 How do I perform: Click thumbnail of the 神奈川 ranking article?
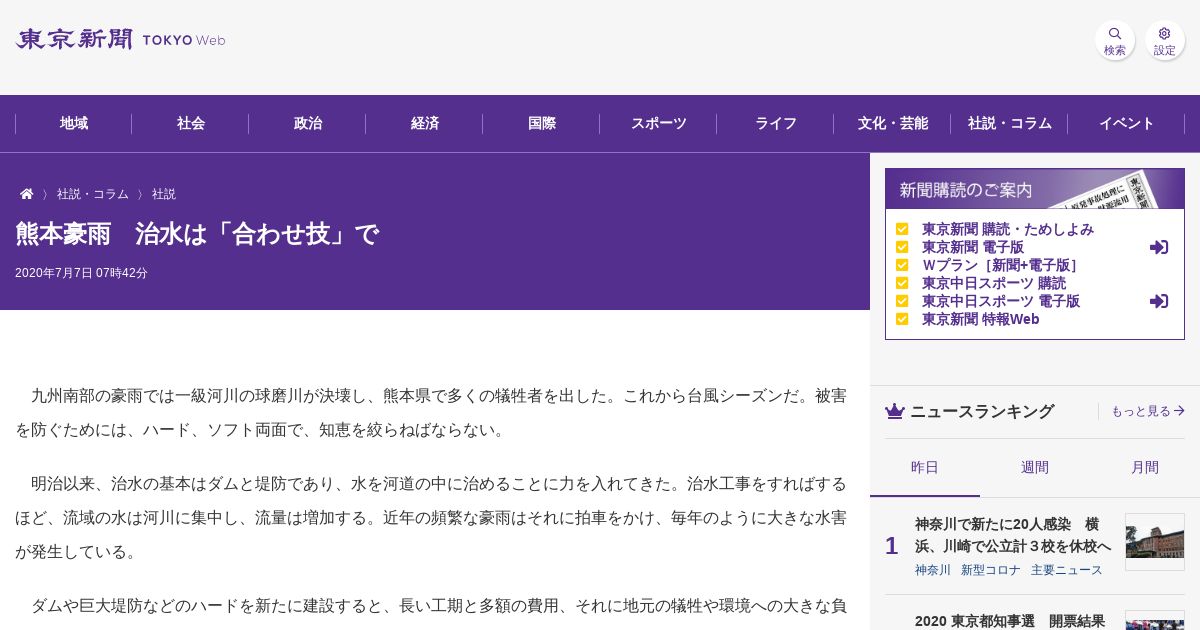(x=1155, y=542)
